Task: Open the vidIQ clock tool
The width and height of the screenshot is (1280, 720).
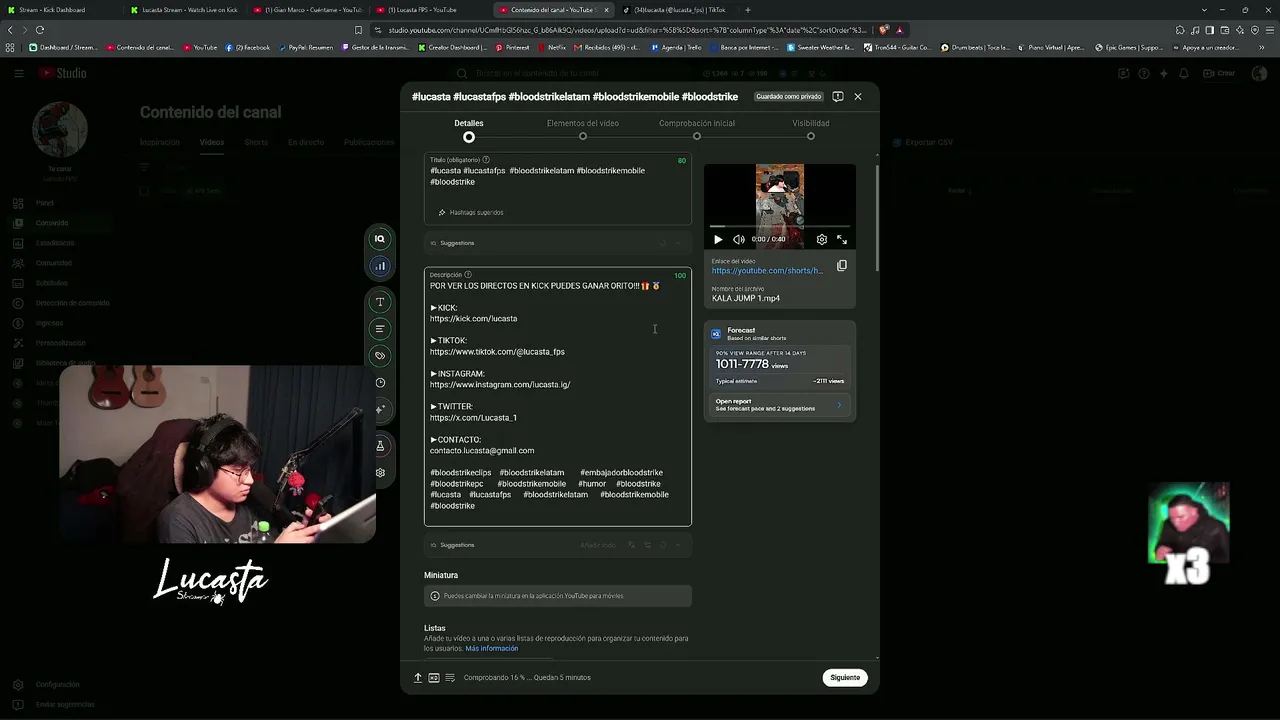Action: pyautogui.click(x=380, y=383)
